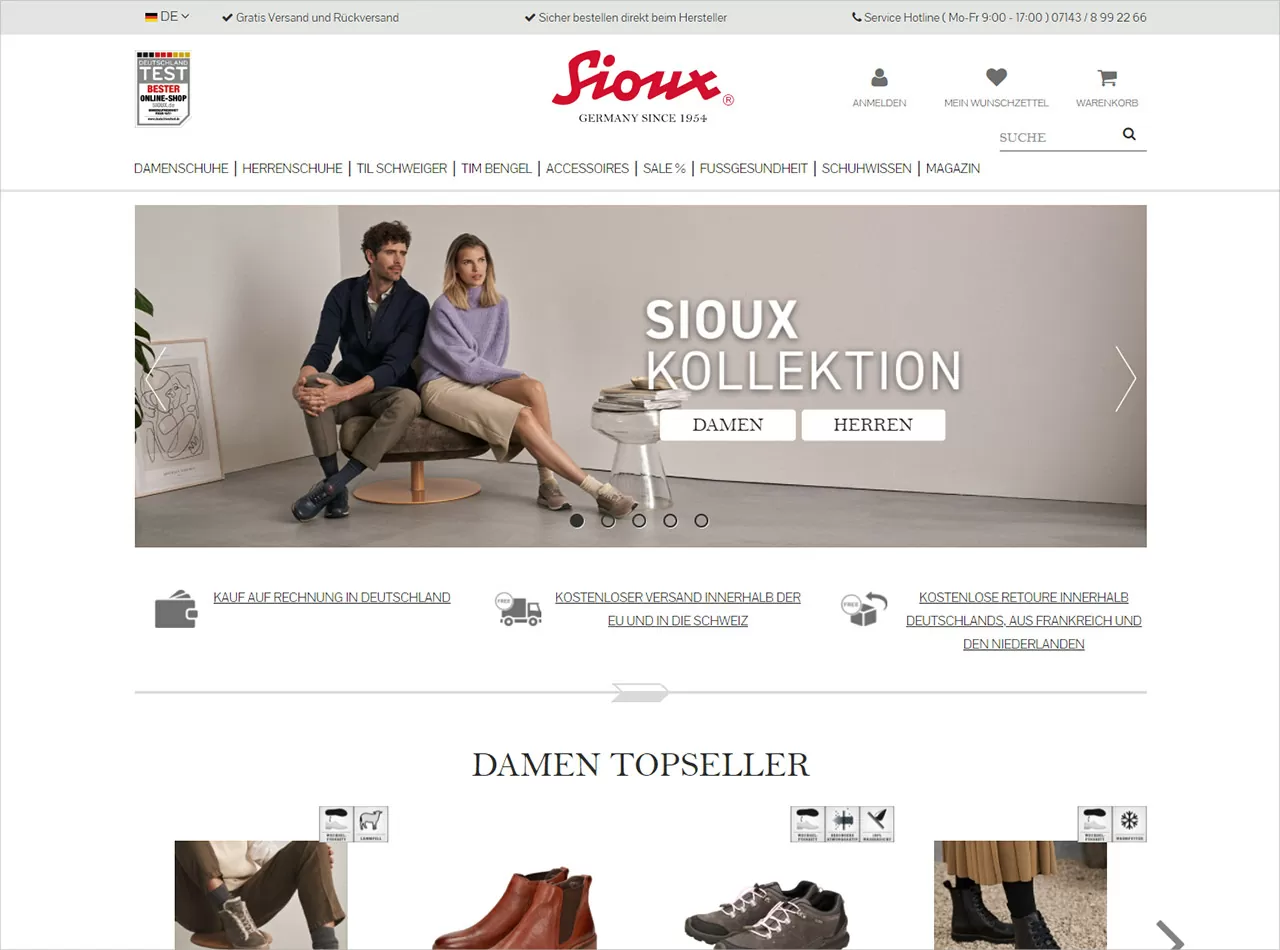Expand the DE language dropdown
Screen dimensions: 1280x950
(x=167, y=17)
